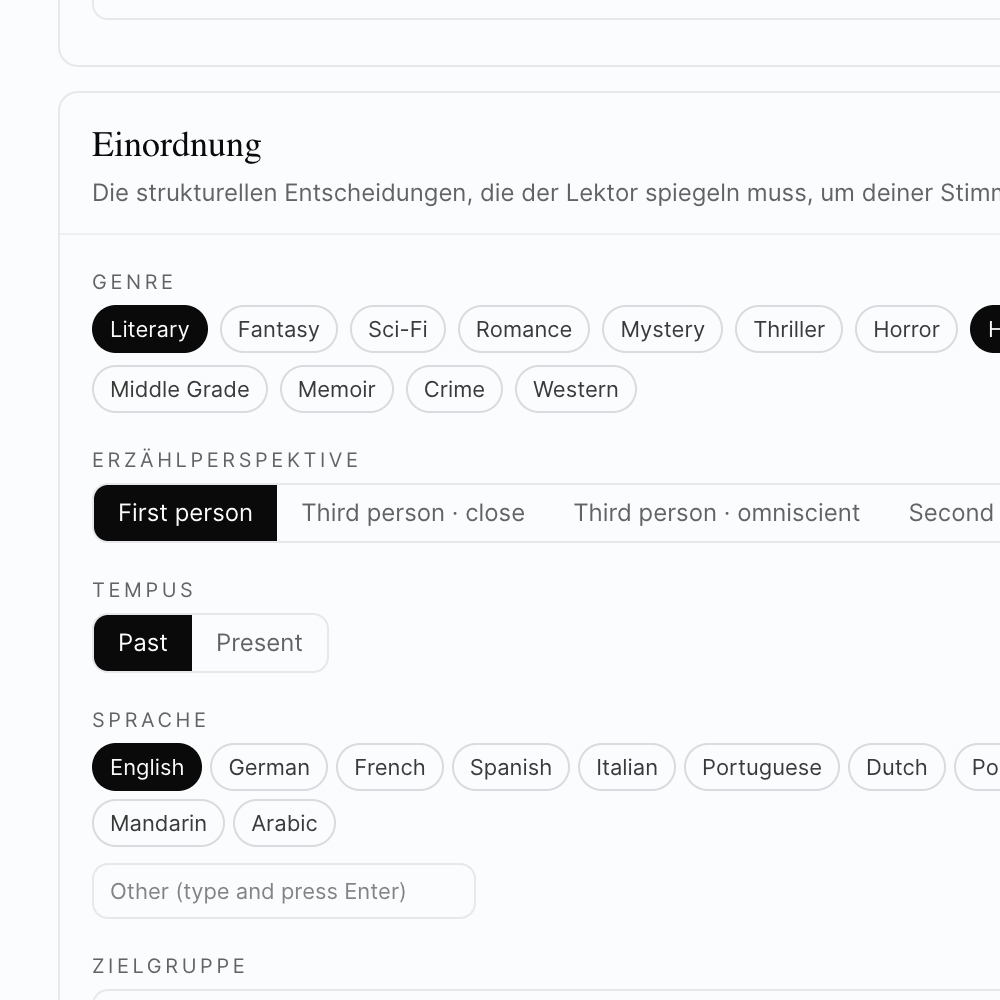This screenshot has height=1000, width=1000.
Task: Select the Western genre chip
Action: click(575, 389)
